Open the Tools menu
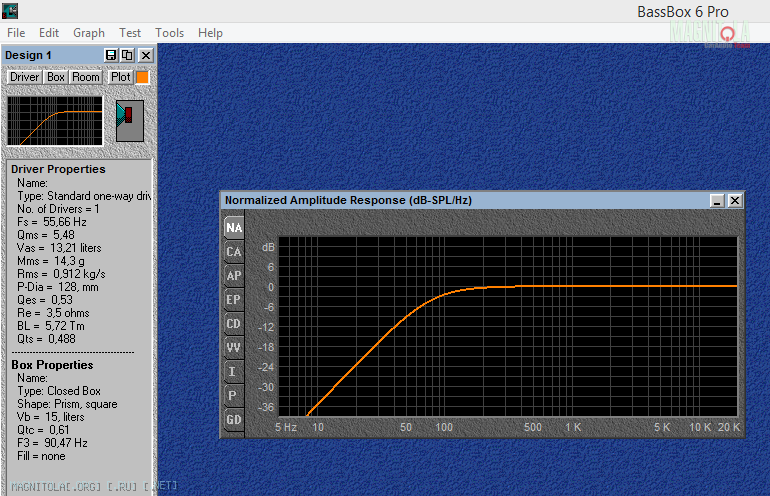Image resolution: width=770 pixels, height=496 pixels. tap(169, 33)
